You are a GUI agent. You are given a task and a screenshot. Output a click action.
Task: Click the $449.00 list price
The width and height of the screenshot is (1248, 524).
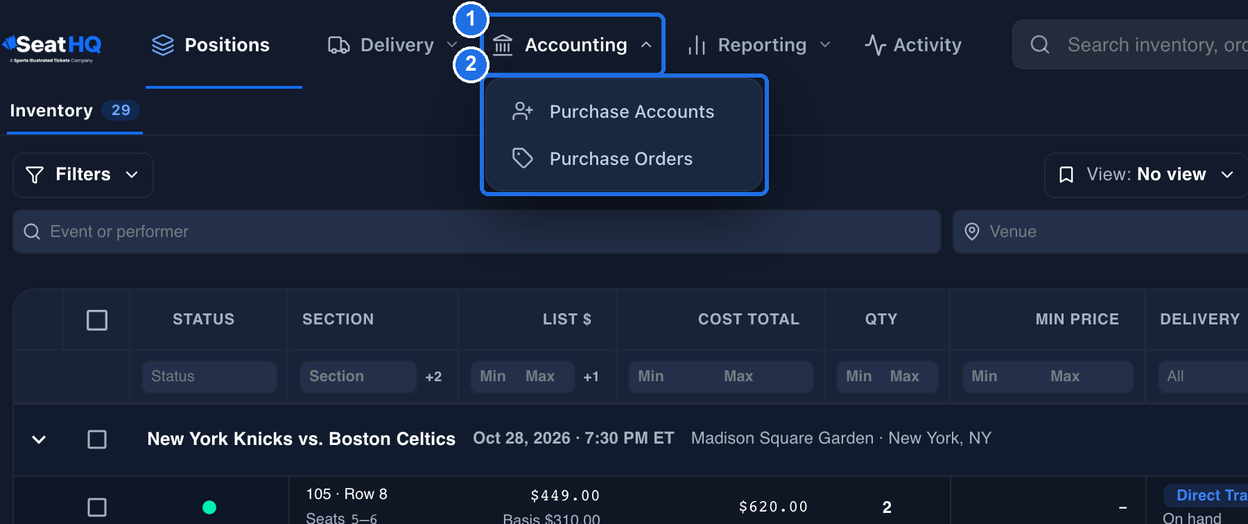(565, 495)
